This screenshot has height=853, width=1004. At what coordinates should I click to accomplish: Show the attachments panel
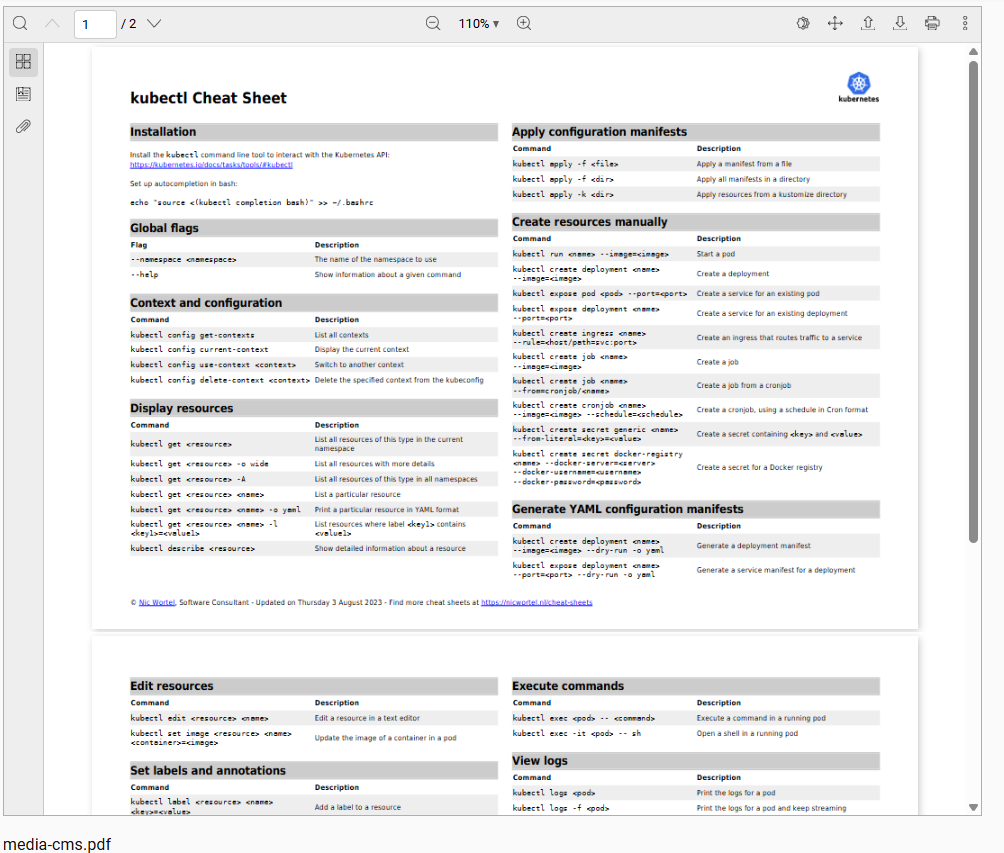click(x=23, y=126)
